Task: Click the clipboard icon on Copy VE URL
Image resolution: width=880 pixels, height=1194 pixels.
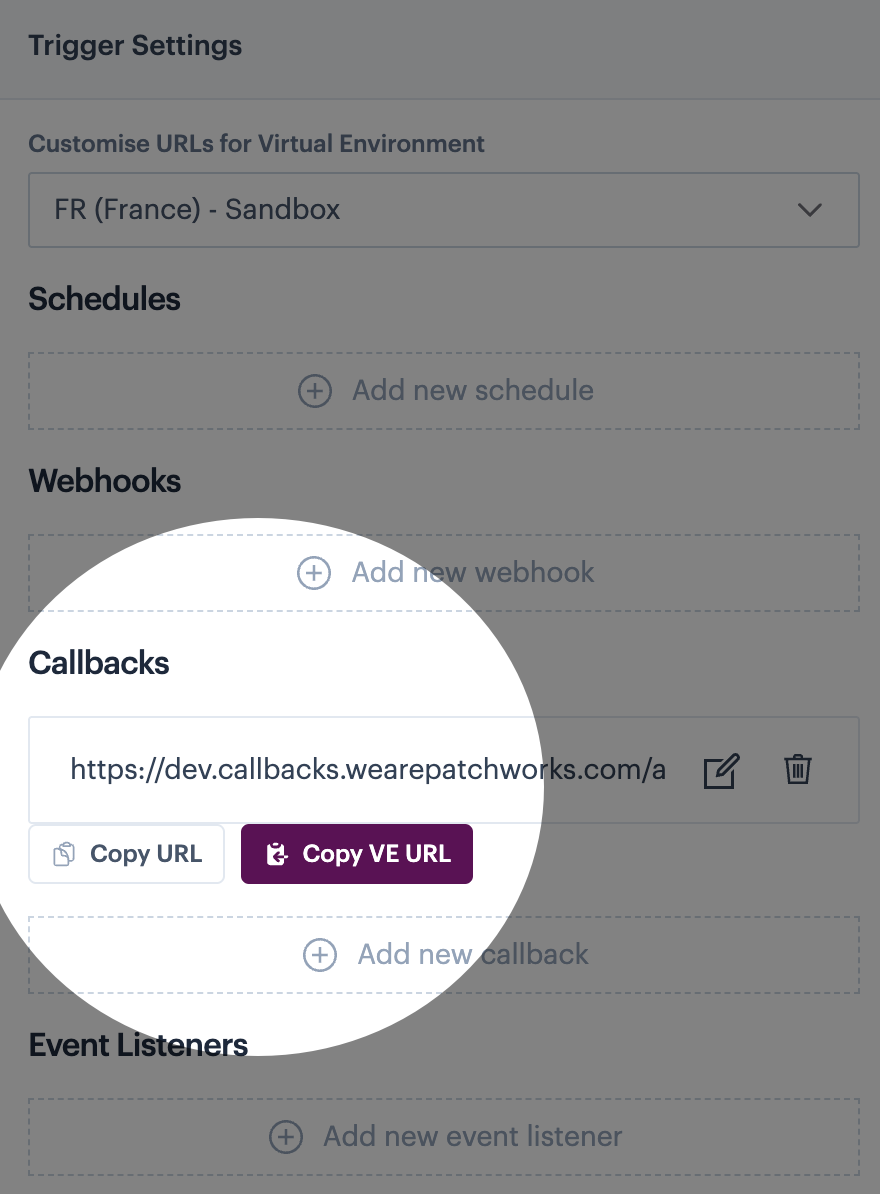Action: click(x=277, y=855)
